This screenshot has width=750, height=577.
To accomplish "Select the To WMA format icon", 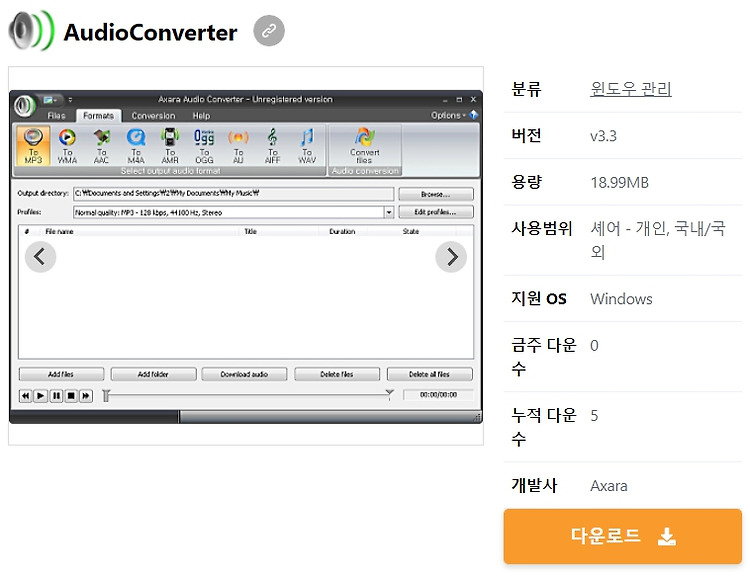I will point(67,146).
